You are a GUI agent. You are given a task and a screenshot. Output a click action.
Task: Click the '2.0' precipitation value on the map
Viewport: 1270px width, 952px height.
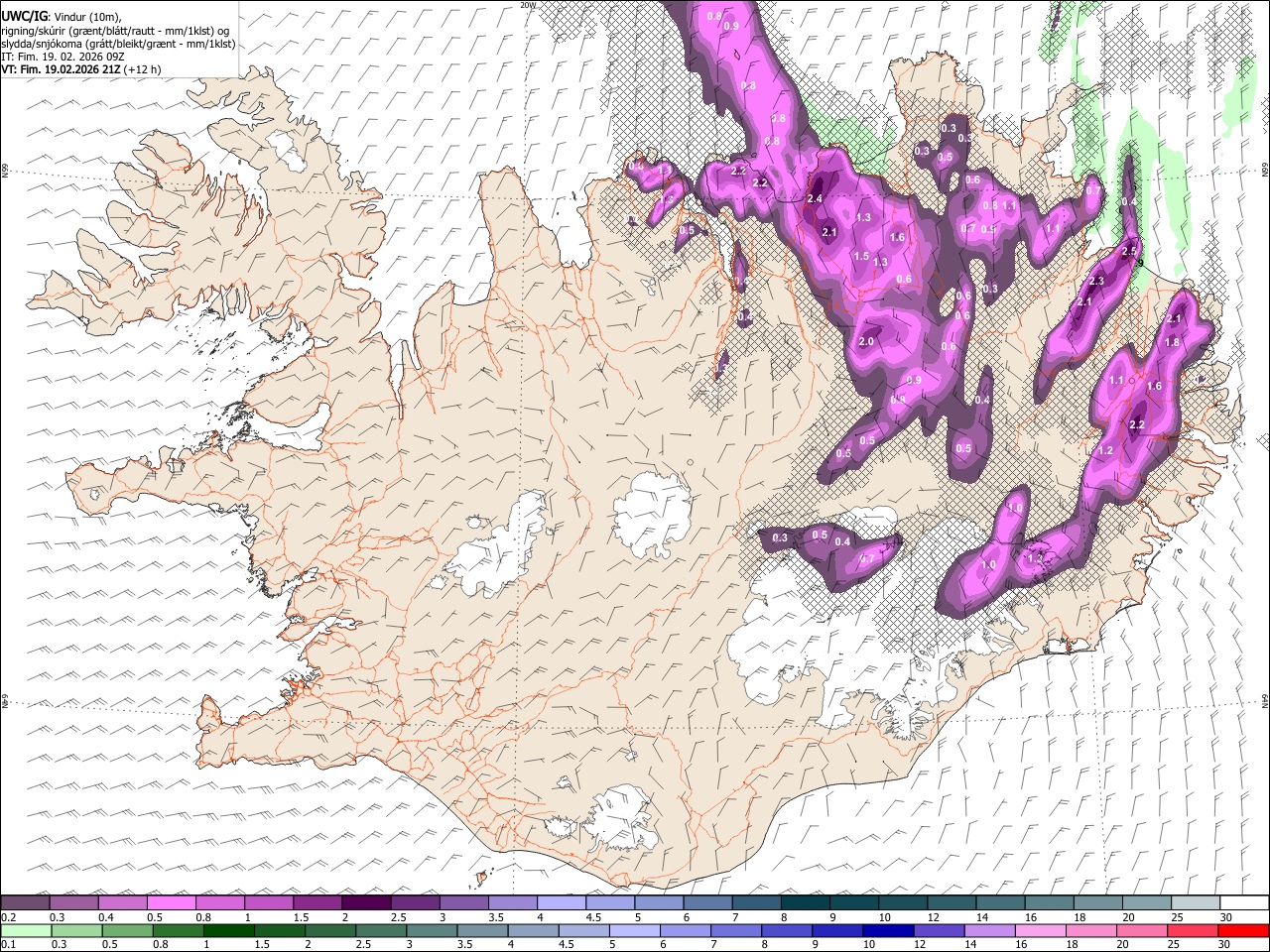point(865,342)
